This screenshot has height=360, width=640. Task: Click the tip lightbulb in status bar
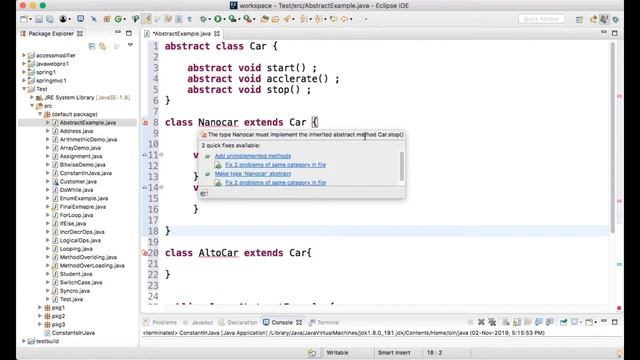point(619,353)
